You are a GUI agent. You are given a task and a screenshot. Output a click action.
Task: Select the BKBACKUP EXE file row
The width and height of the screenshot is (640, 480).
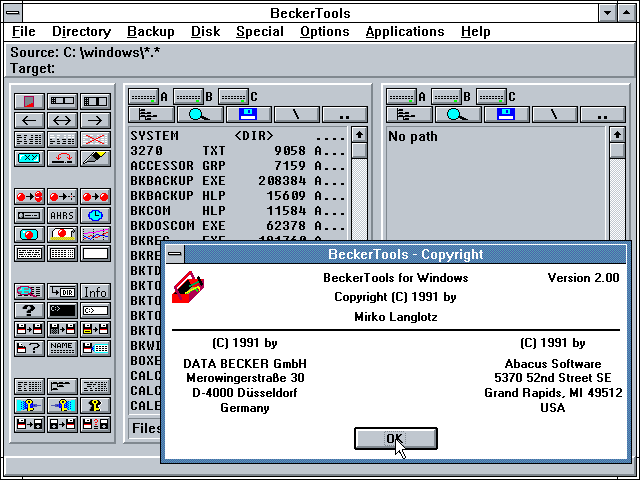[238, 181]
